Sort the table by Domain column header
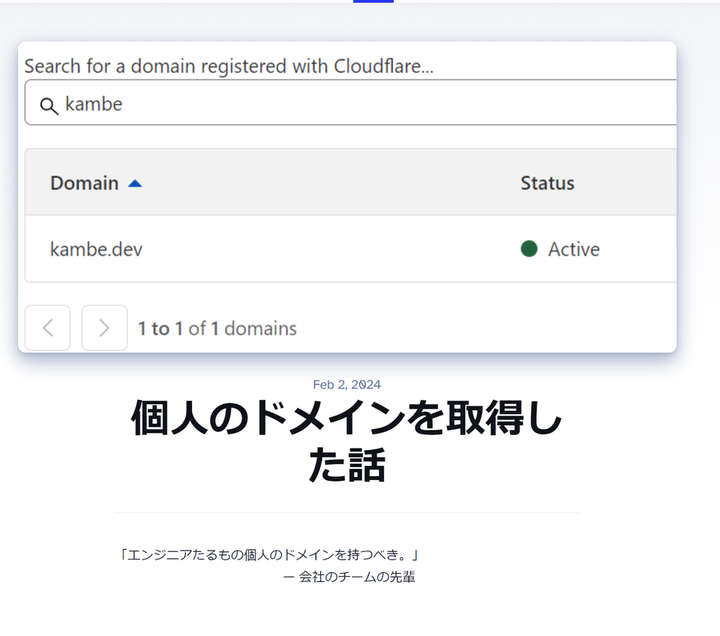Image resolution: width=720 pixels, height=636 pixels. 84,183
